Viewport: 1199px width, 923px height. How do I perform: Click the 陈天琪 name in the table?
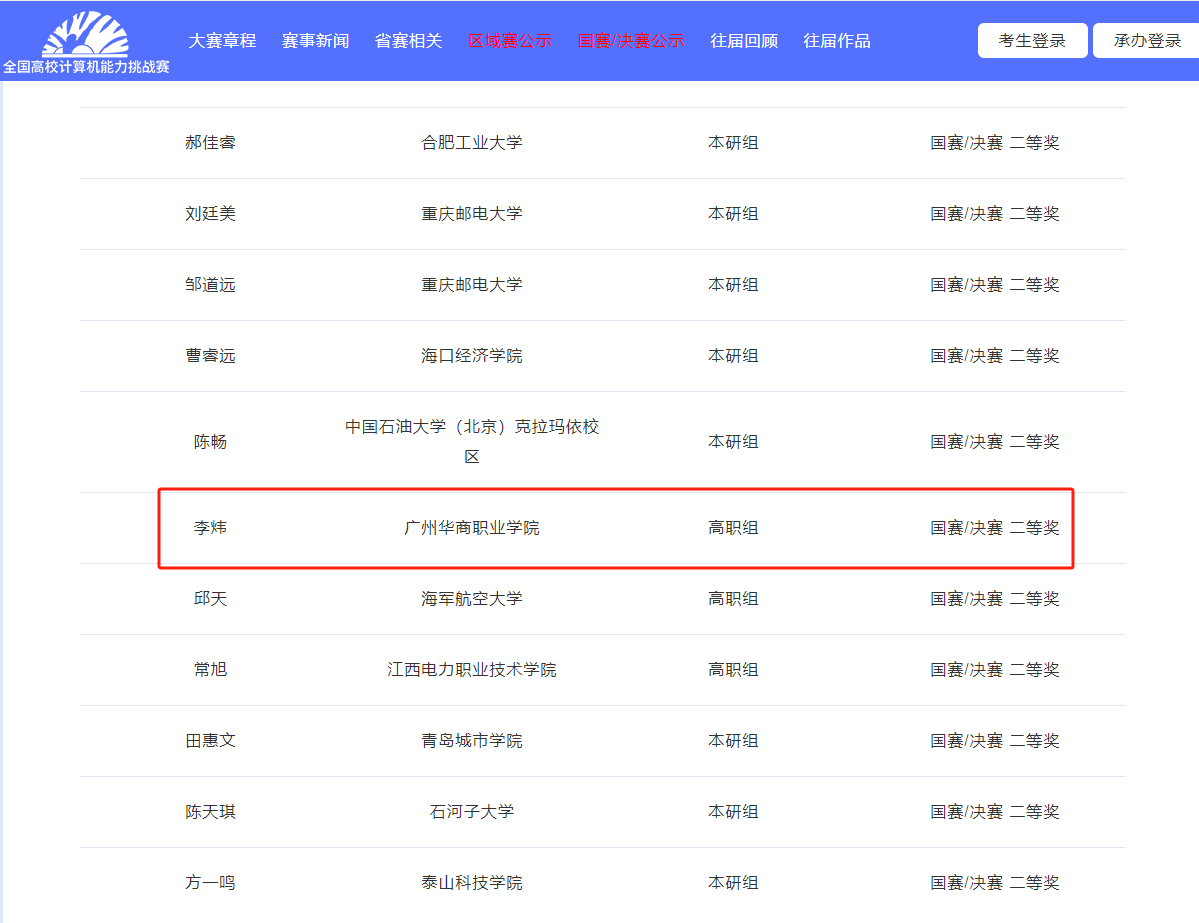pos(210,811)
